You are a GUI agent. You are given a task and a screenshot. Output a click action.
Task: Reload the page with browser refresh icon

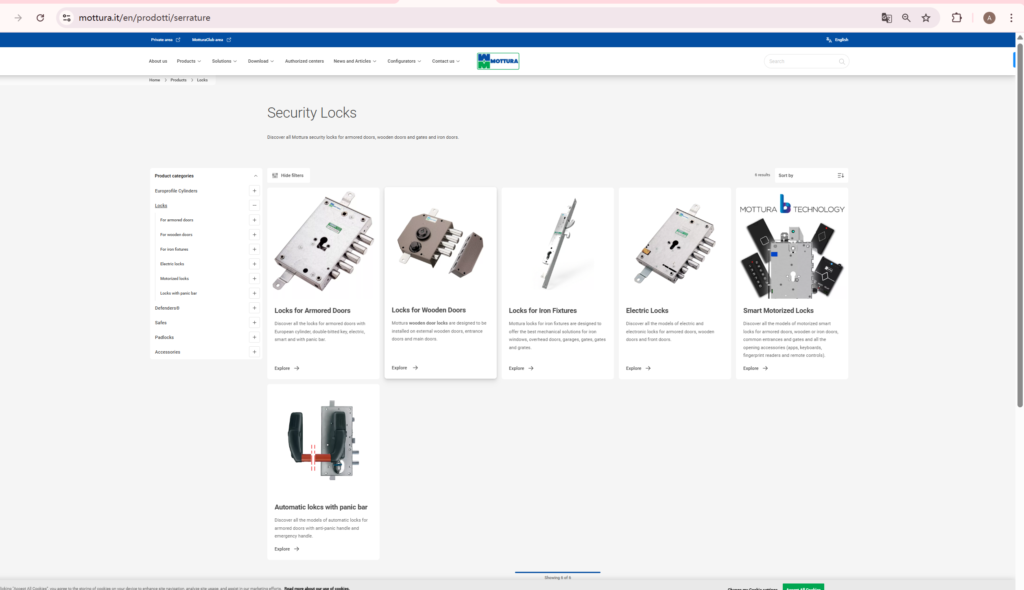(x=40, y=18)
